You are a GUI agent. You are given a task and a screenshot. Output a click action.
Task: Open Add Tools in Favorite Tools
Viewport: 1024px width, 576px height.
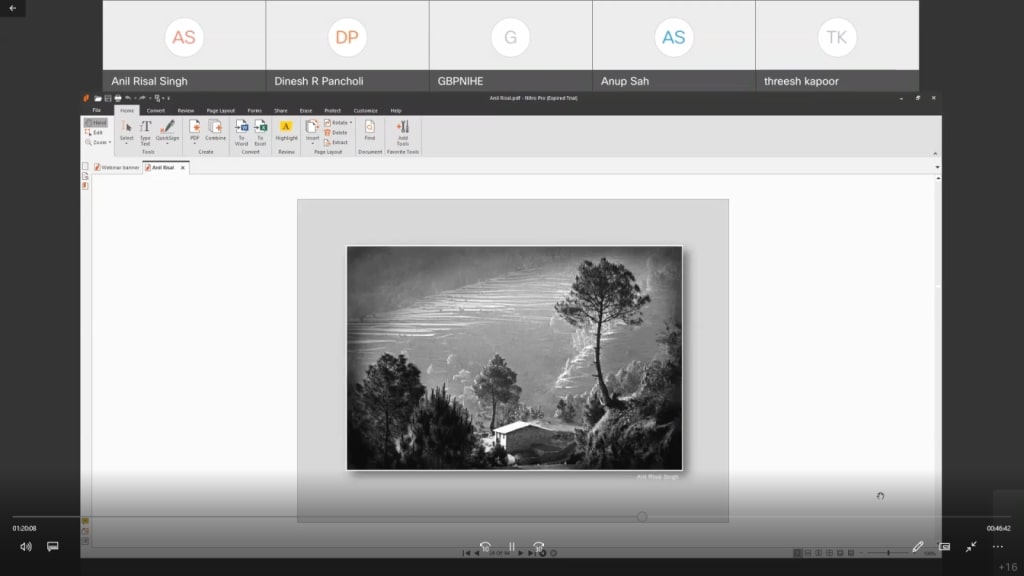point(403,127)
